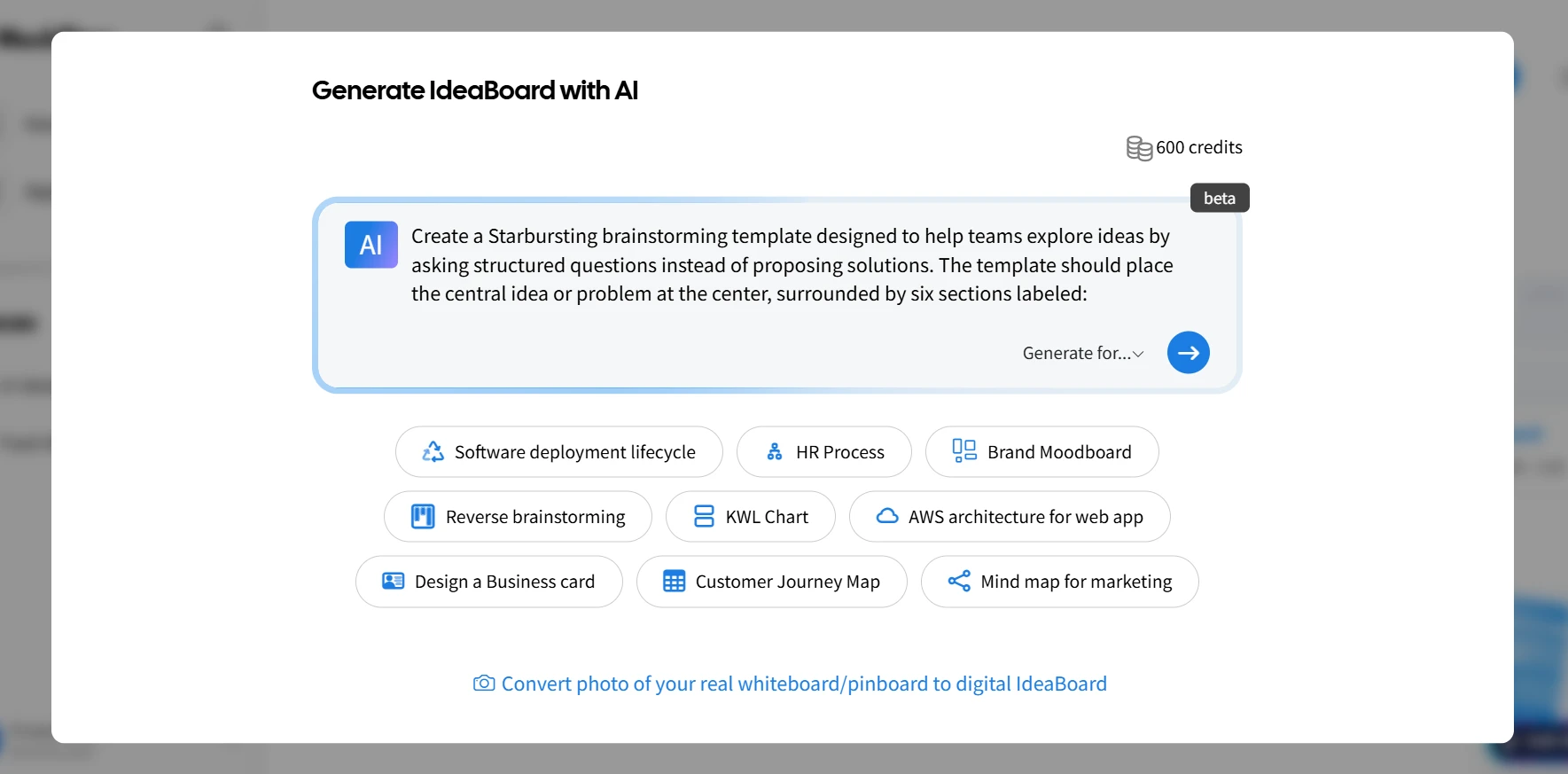Click the credits coin stack icon
The image size is (1568, 774).
tap(1138, 148)
